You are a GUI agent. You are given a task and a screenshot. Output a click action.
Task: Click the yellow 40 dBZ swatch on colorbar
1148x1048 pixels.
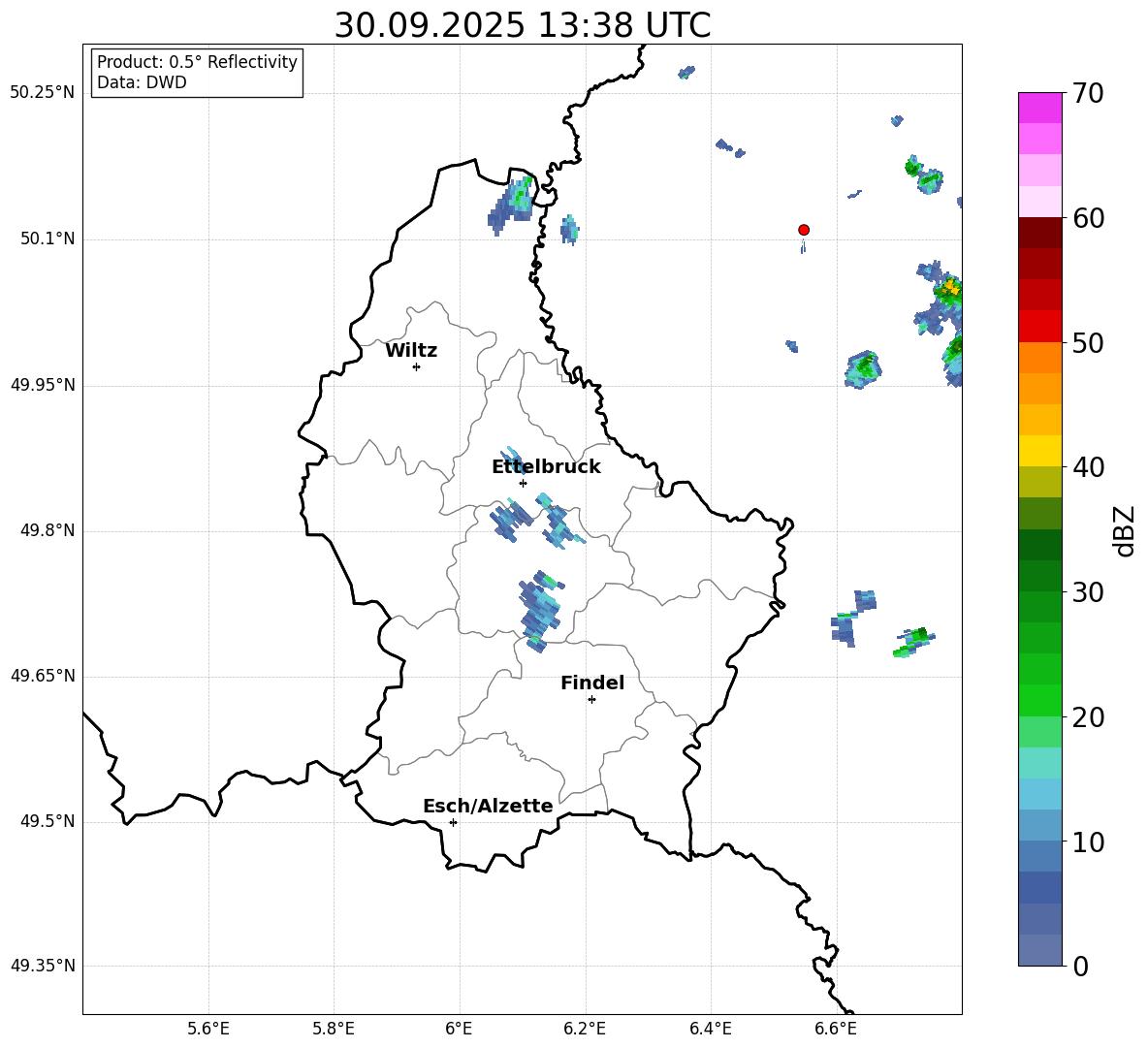1039,450
